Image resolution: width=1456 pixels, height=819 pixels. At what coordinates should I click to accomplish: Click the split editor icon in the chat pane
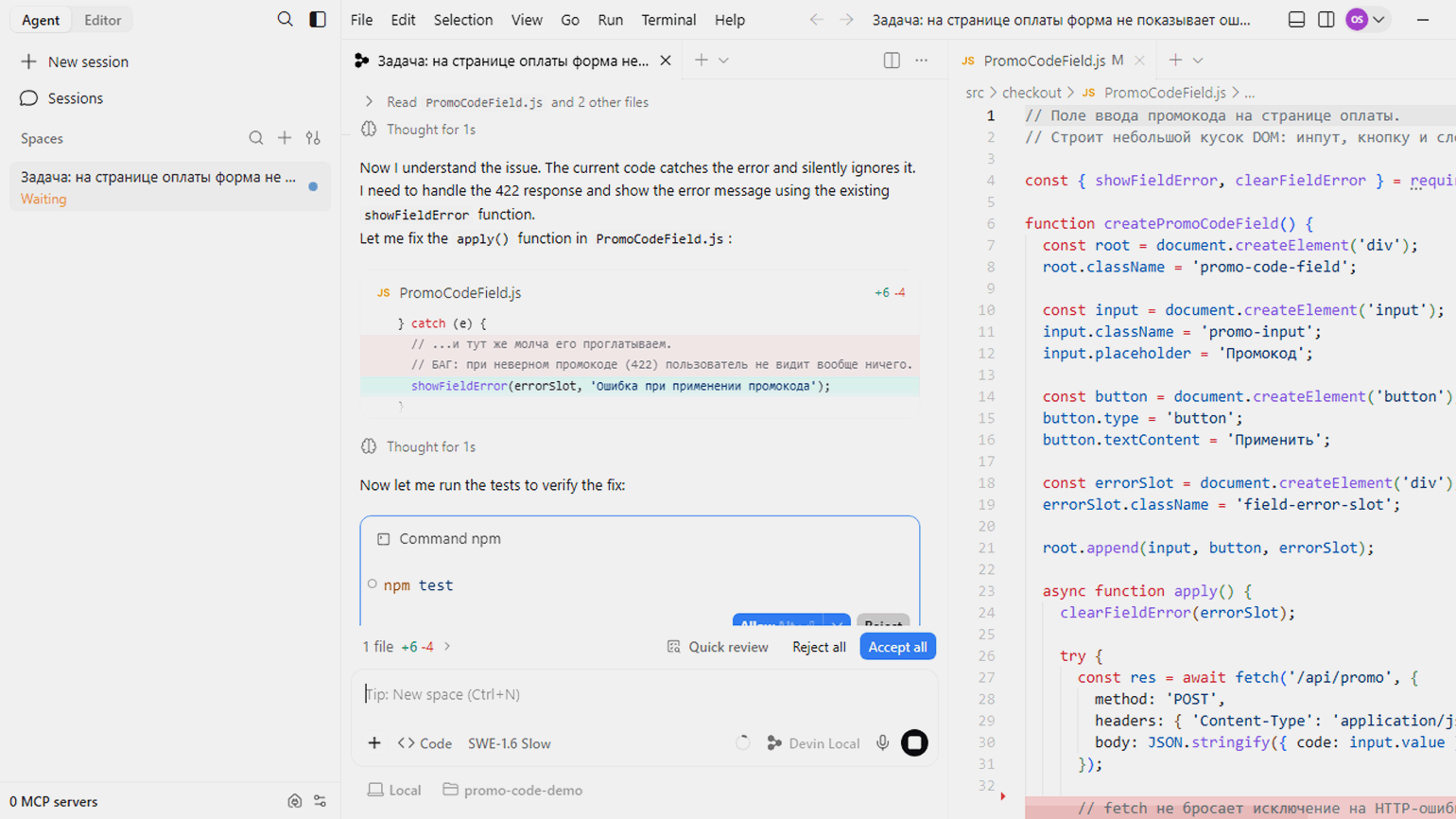coord(892,61)
